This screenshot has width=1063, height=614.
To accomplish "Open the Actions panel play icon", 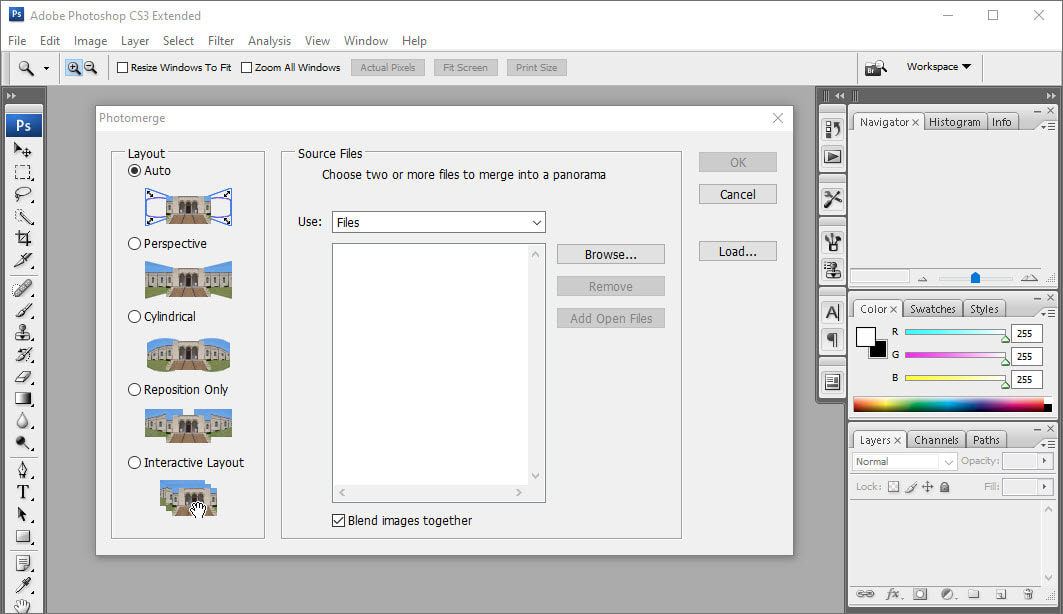I will (x=833, y=157).
